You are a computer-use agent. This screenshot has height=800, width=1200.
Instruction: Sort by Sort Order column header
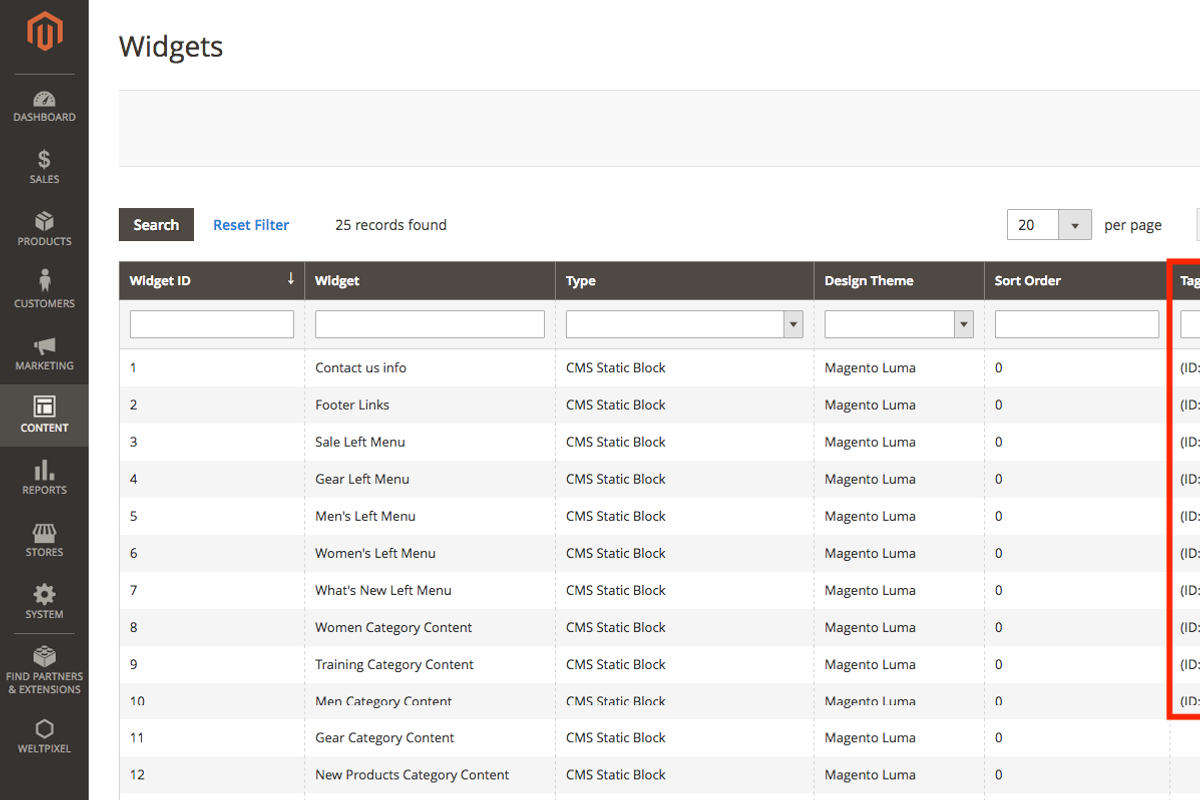tap(1077, 281)
